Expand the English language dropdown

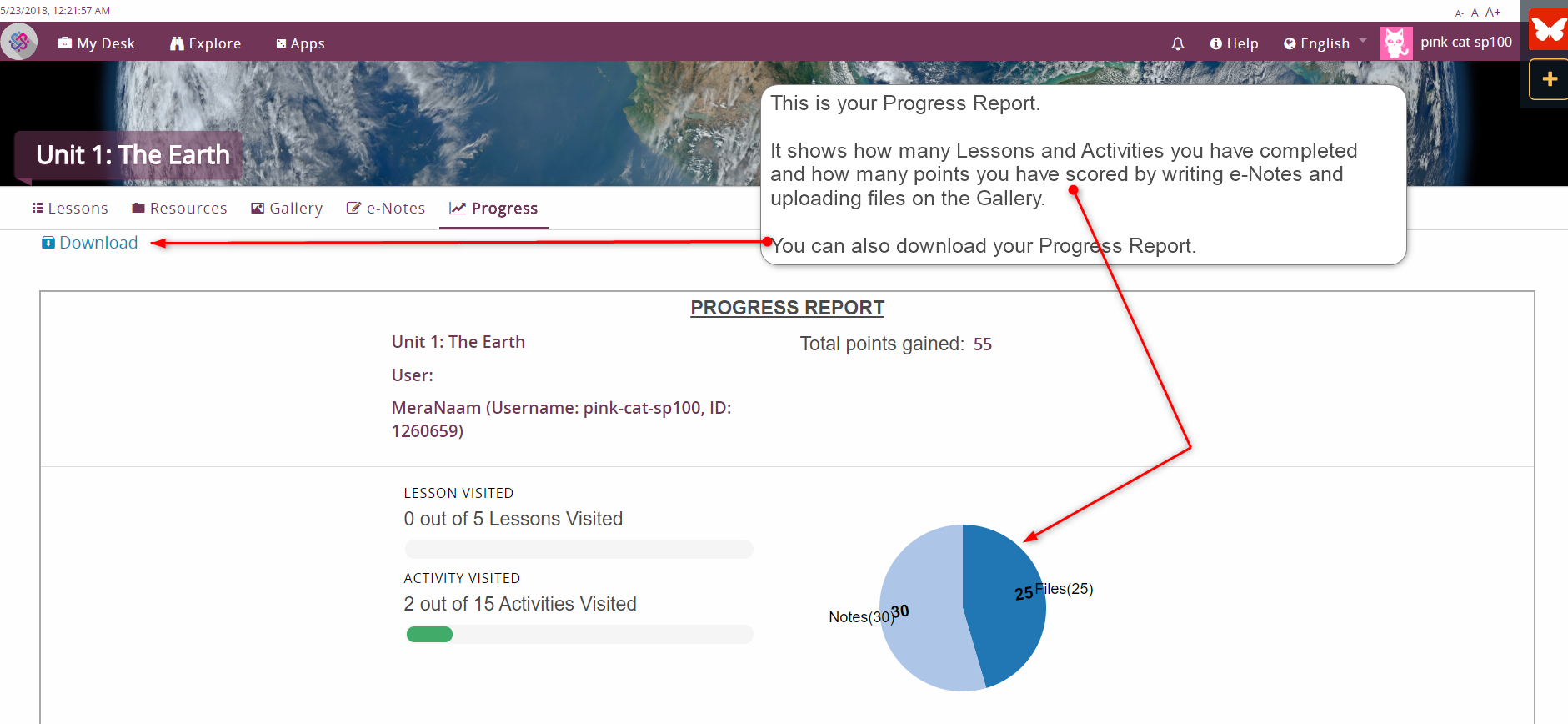[1325, 43]
